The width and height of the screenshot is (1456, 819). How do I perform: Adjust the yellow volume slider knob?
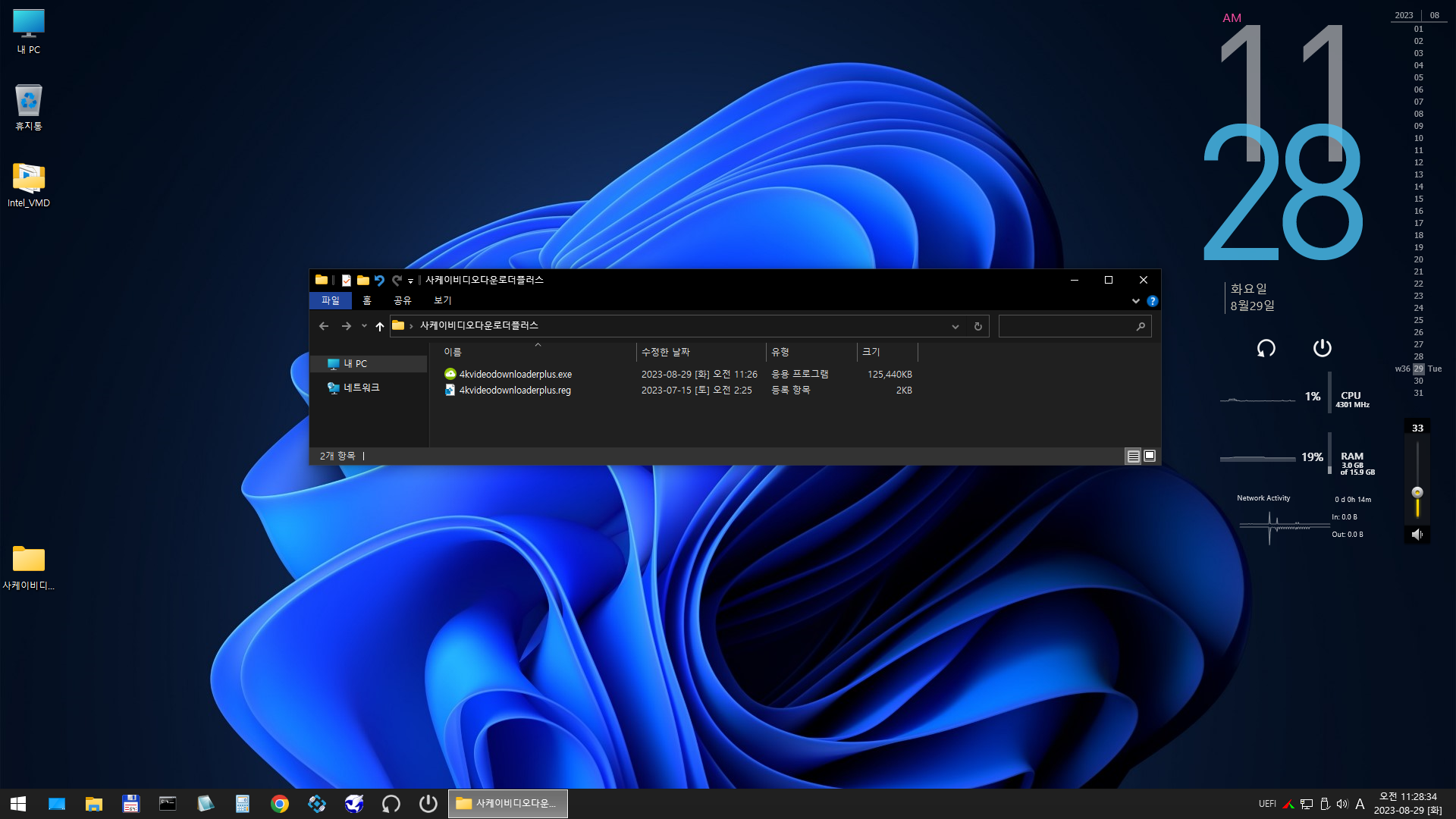(x=1417, y=493)
